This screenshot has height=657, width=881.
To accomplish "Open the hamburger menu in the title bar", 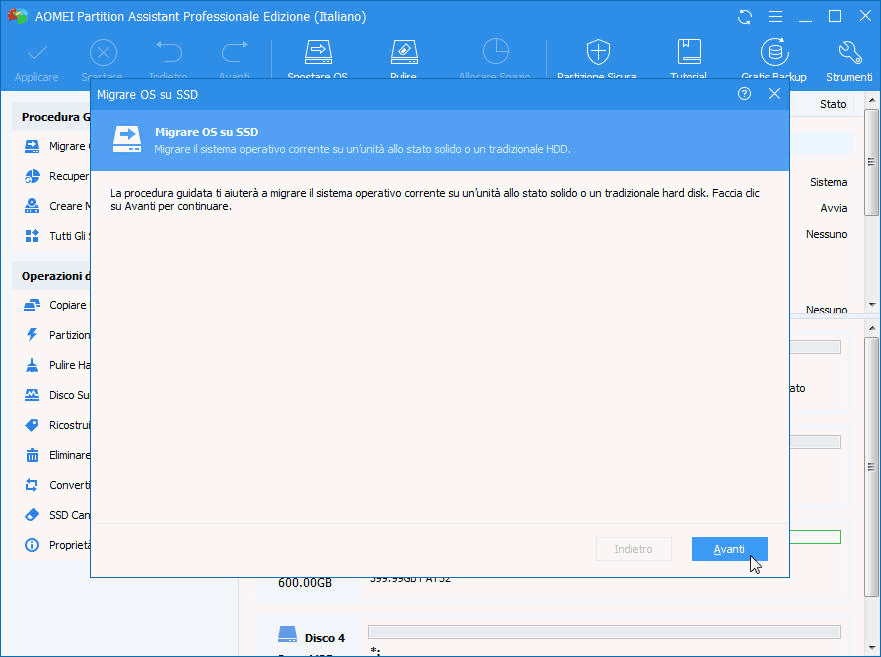I will 775,17.
